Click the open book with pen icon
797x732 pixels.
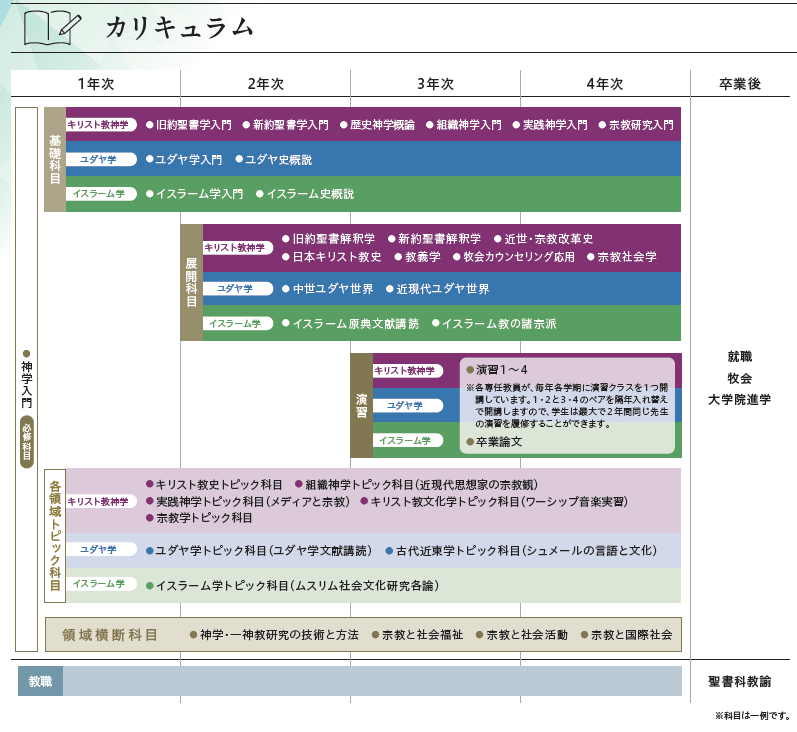pyautogui.click(x=52, y=27)
